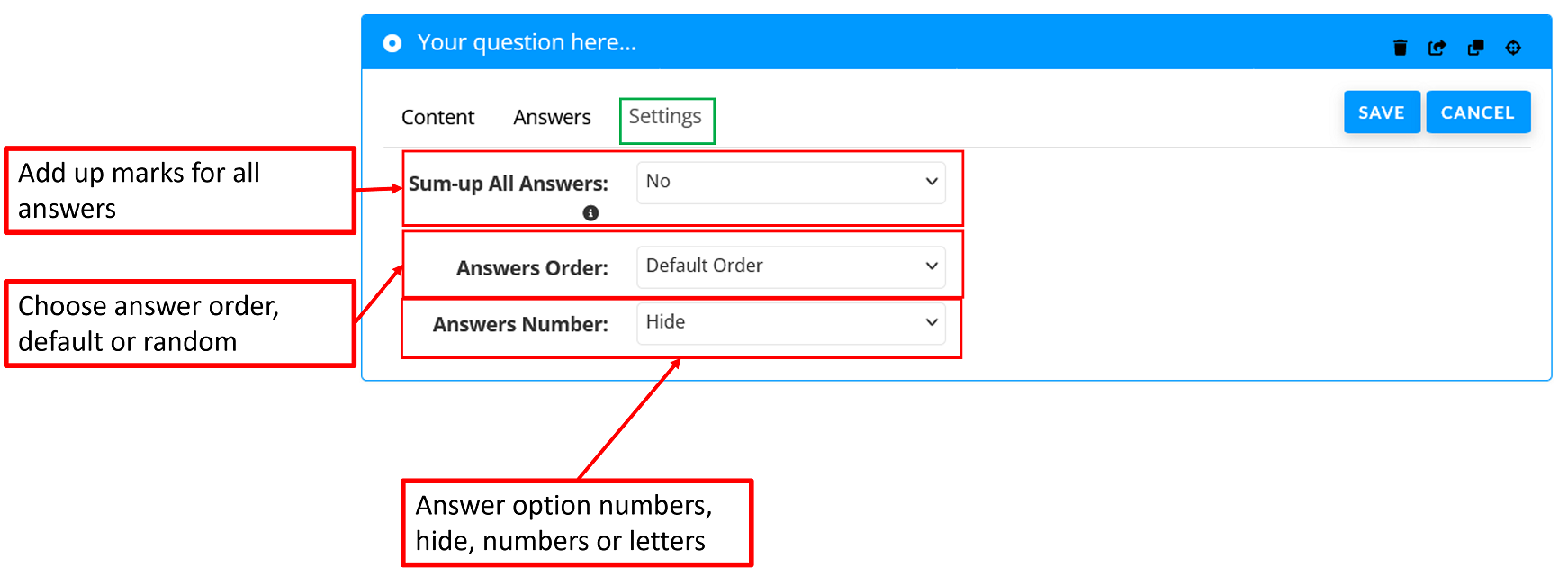
Task: Select Hide in the Answers Number selector
Action: [x=790, y=322]
